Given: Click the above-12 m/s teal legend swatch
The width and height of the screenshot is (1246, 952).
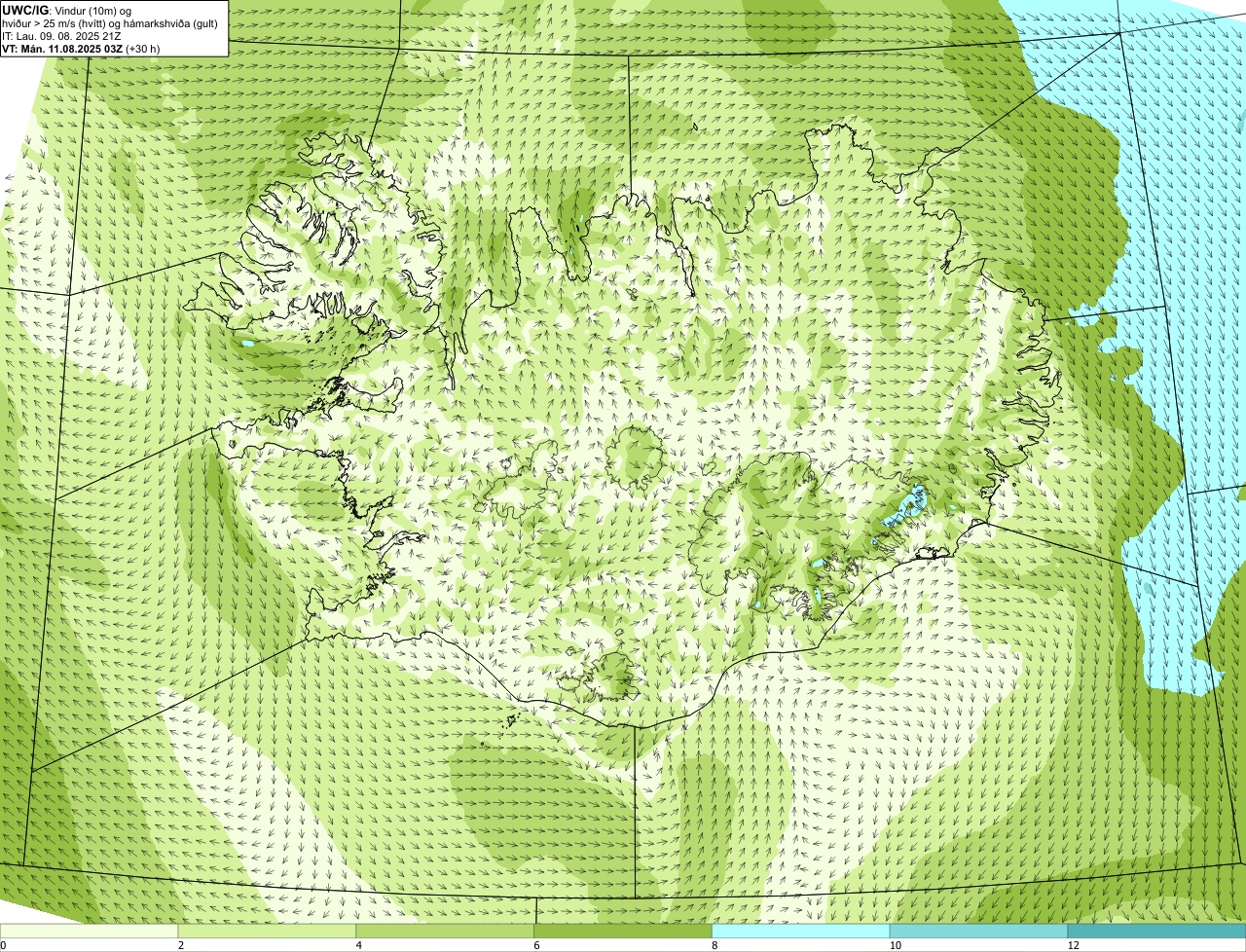Looking at the screenshot, I should point(1156,931).
